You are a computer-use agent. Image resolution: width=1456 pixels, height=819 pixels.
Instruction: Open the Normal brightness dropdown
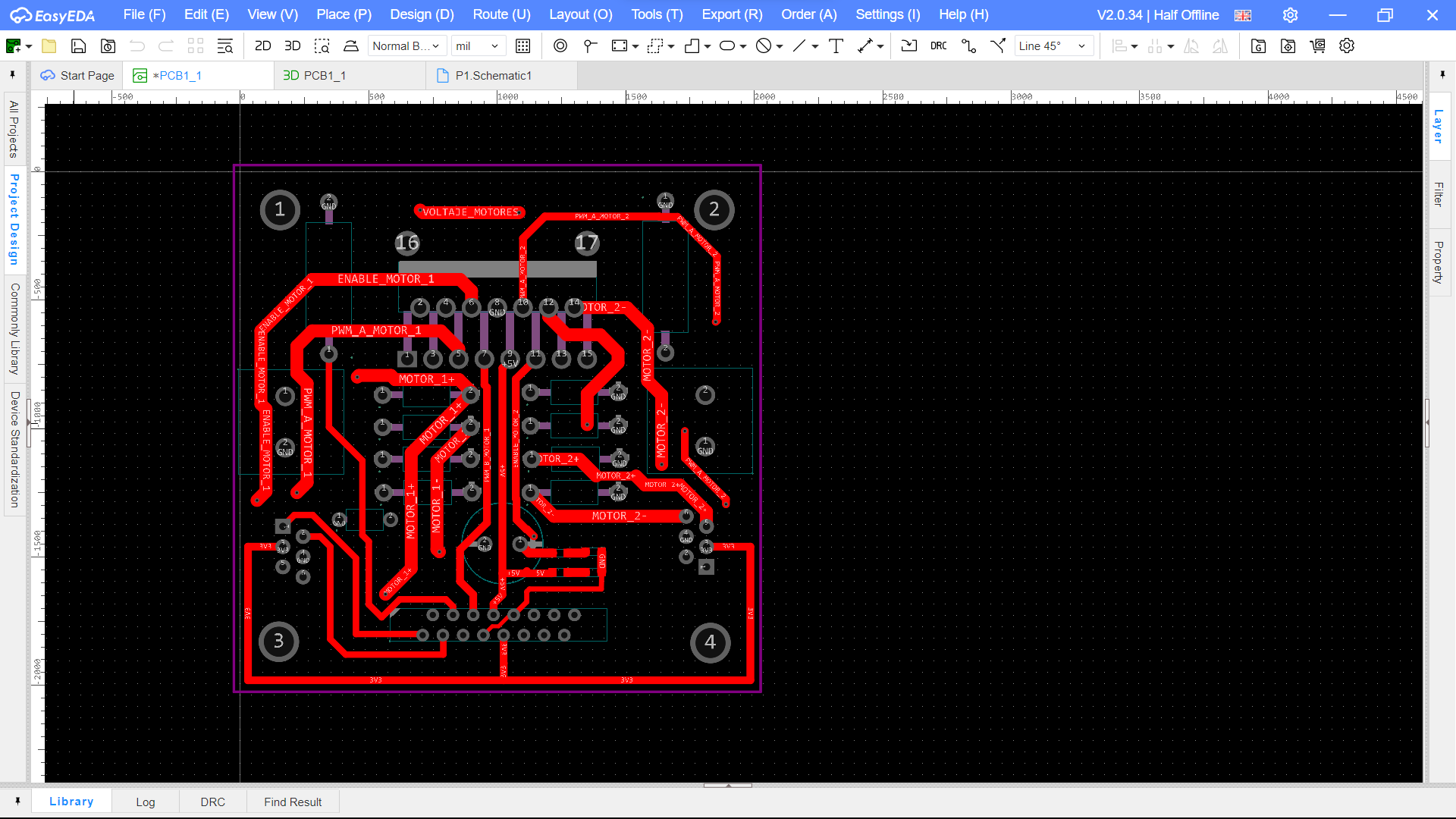coord(406,46)
